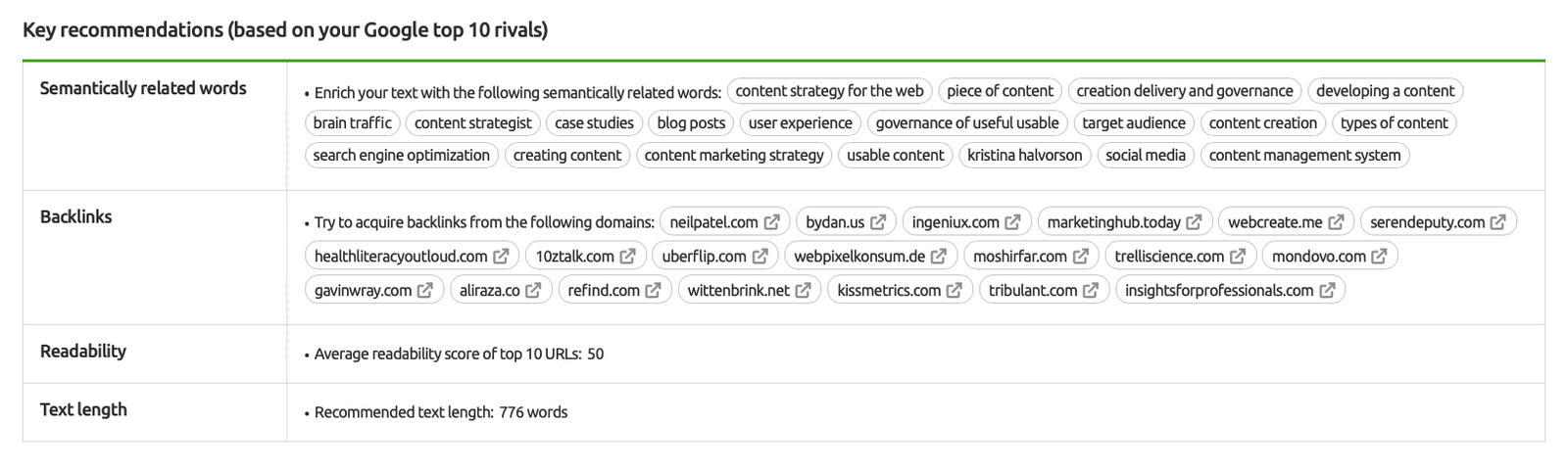The image size is (1568, 473).
Task: Click the 'content management system' tag
Action: pyautogui.click(x=1304, y=155)
